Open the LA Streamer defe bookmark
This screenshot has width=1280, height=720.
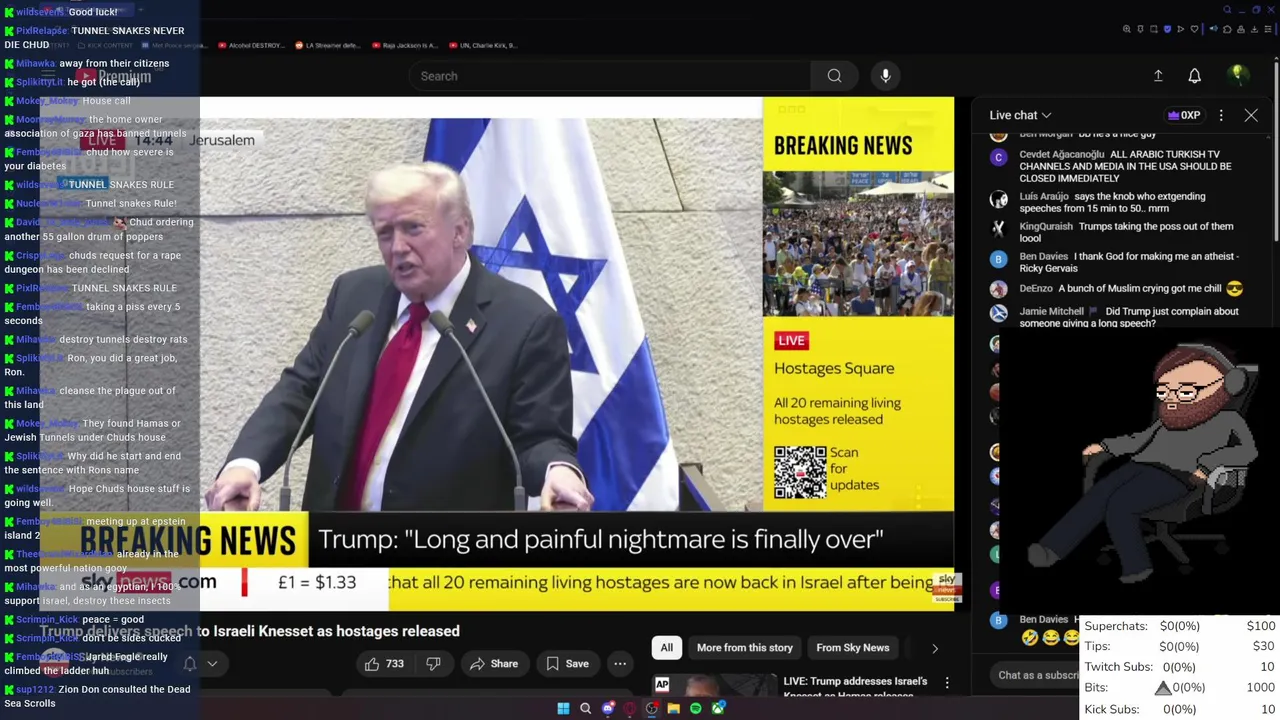coord(329,45)
